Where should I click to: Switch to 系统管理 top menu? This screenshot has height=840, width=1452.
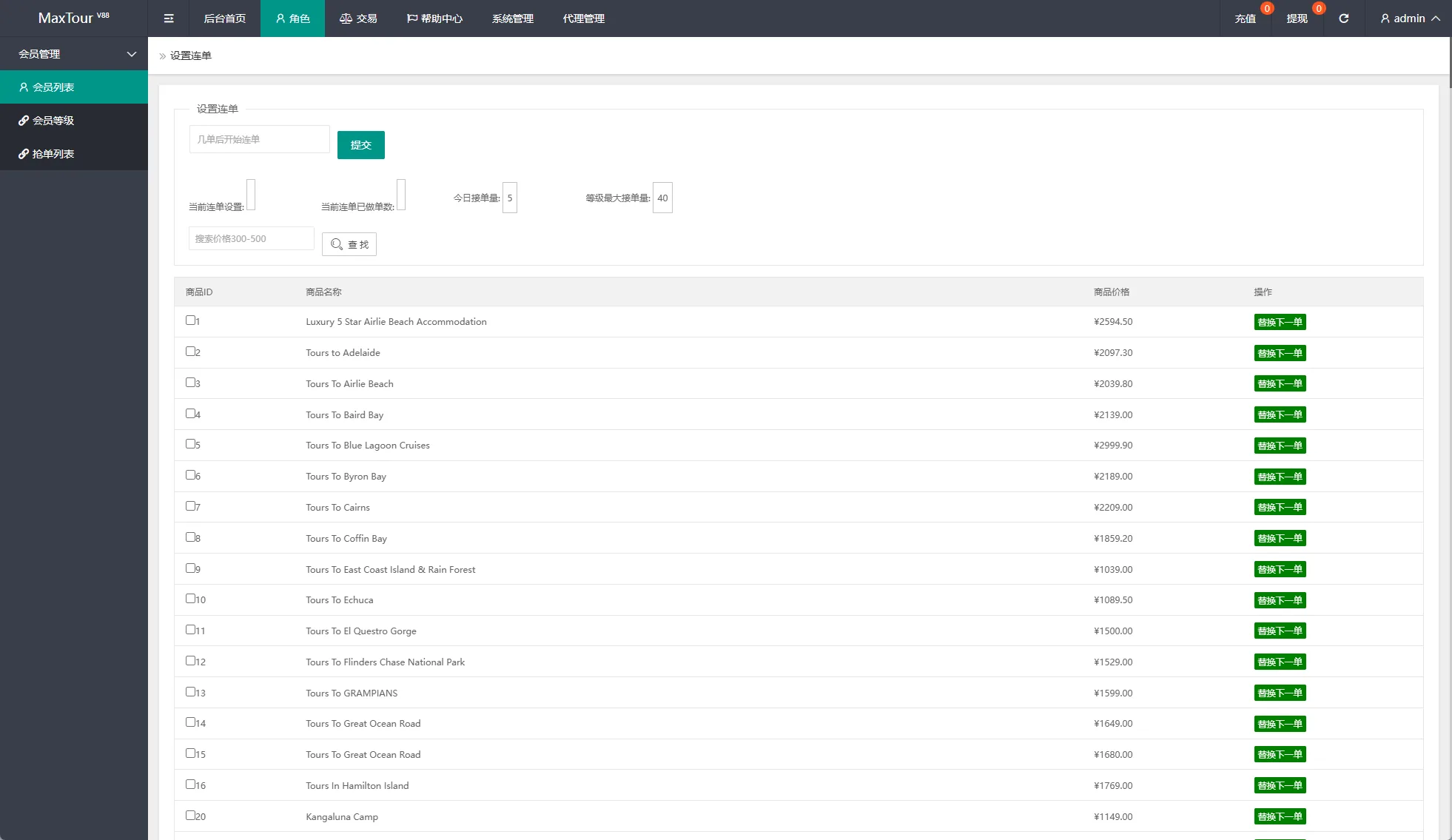pyautogui.click(x=512, y=19)
